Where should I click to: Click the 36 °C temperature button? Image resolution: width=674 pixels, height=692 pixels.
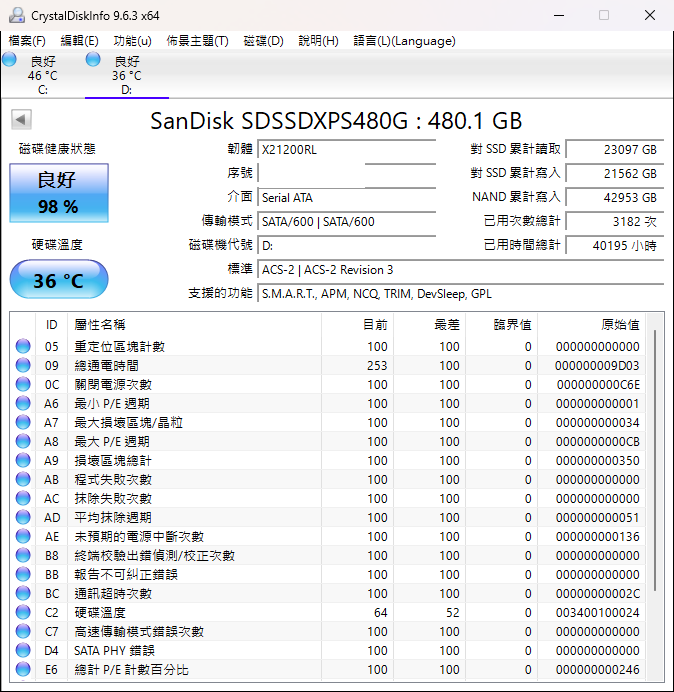(59, 279)
